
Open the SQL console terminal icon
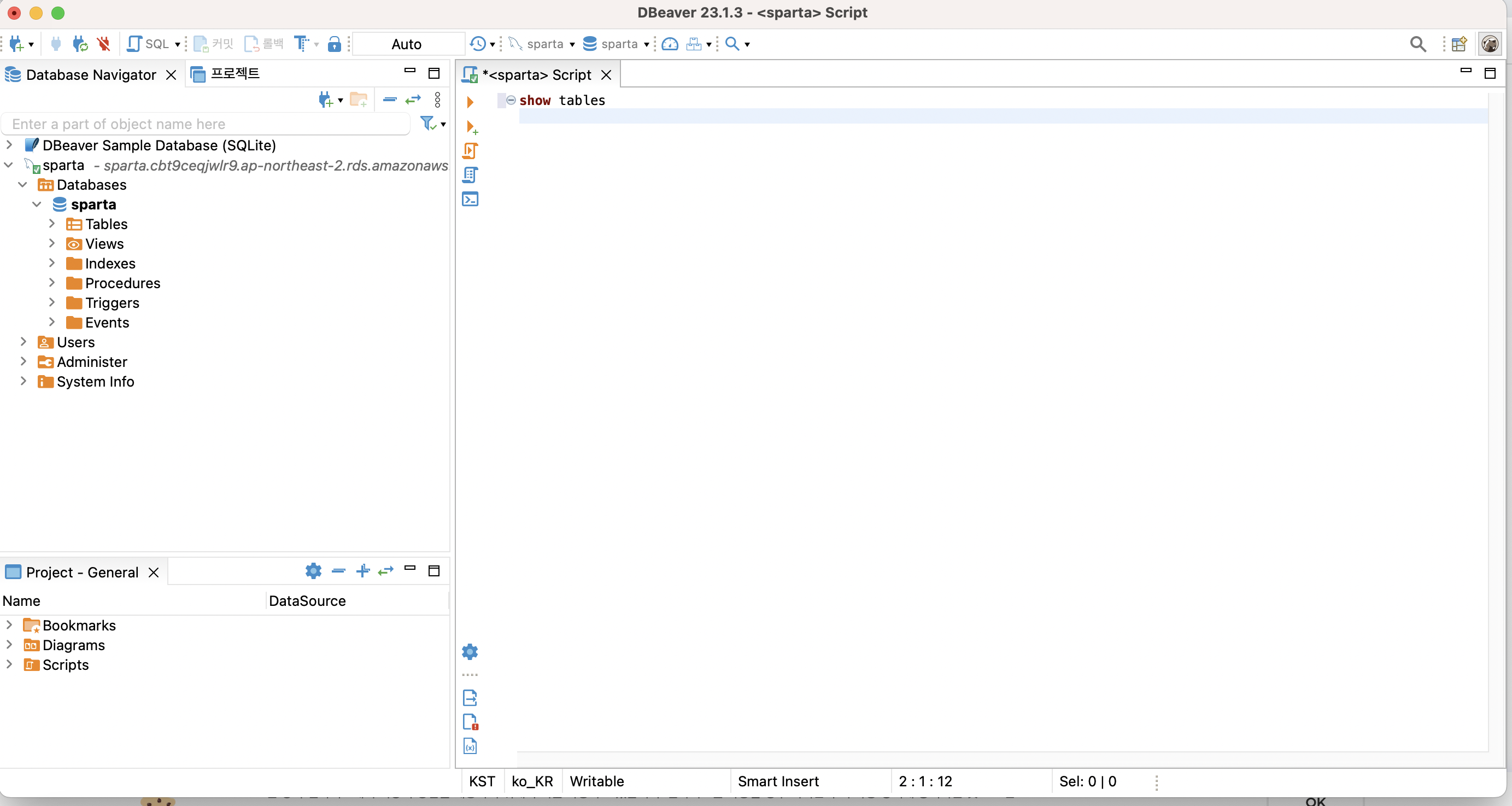click(470, 199)
